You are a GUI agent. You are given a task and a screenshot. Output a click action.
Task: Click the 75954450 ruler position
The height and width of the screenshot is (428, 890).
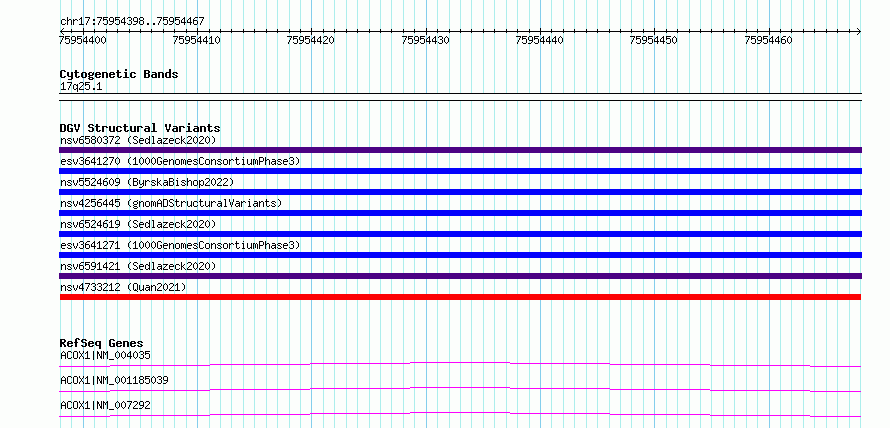pos(654,40)
